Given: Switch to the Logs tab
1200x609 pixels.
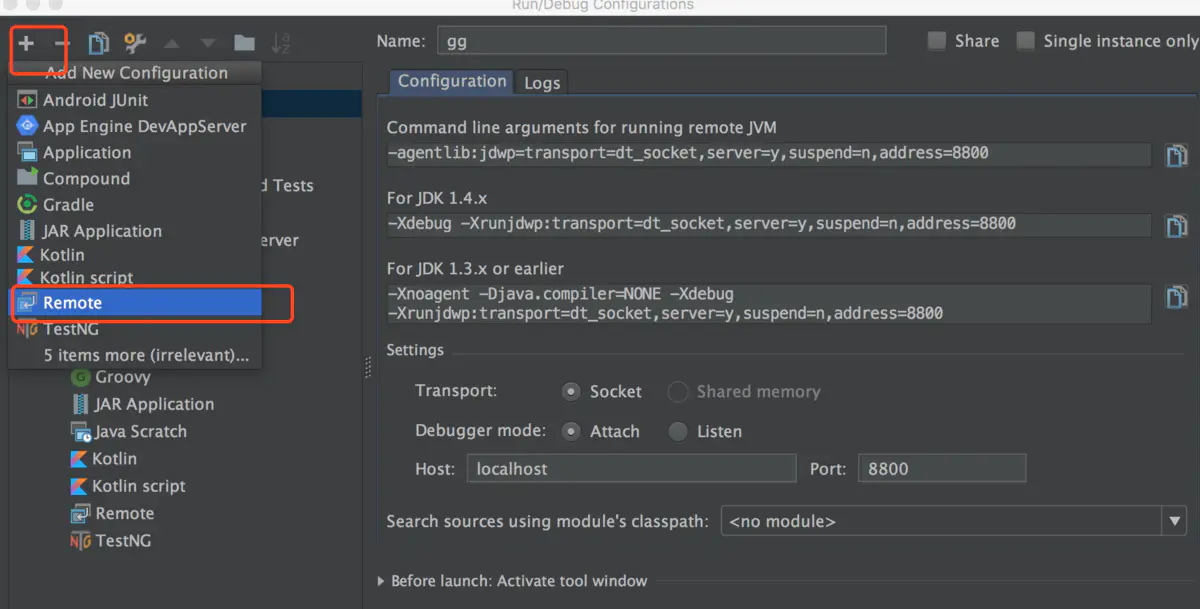Looking at the screenshot, I should coord(541,82).
